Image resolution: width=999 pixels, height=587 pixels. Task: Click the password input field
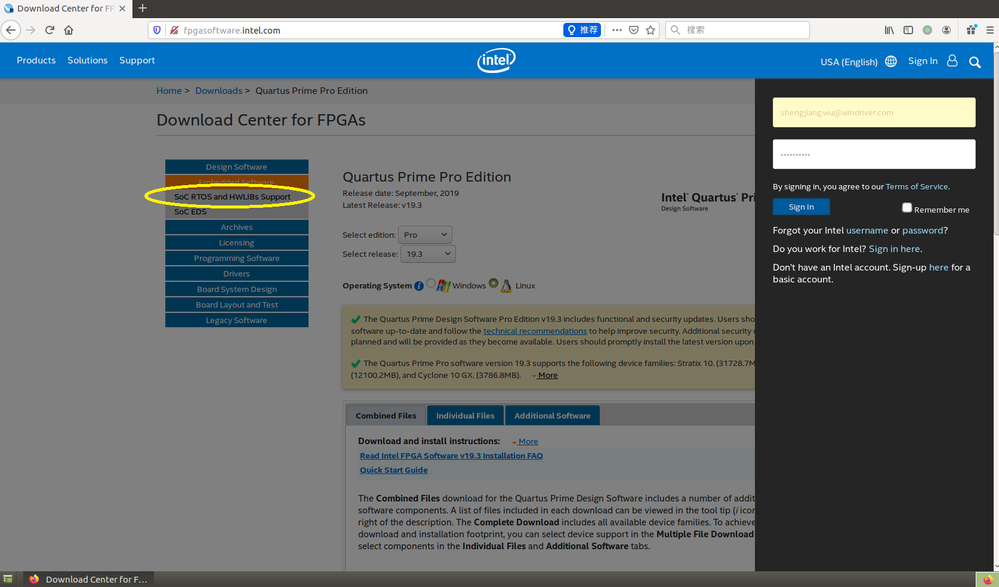coord(873,154)
